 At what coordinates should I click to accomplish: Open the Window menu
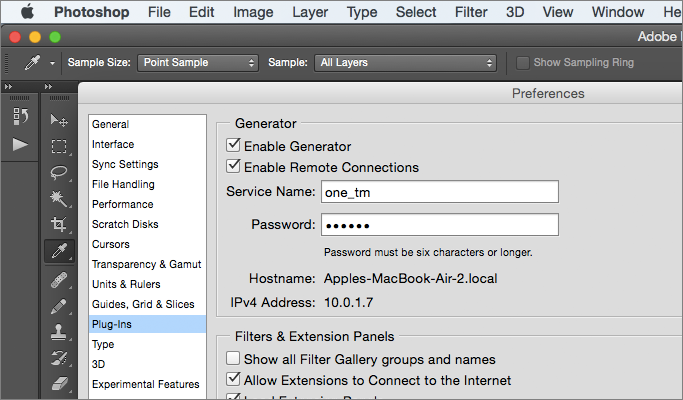point(618,12)
